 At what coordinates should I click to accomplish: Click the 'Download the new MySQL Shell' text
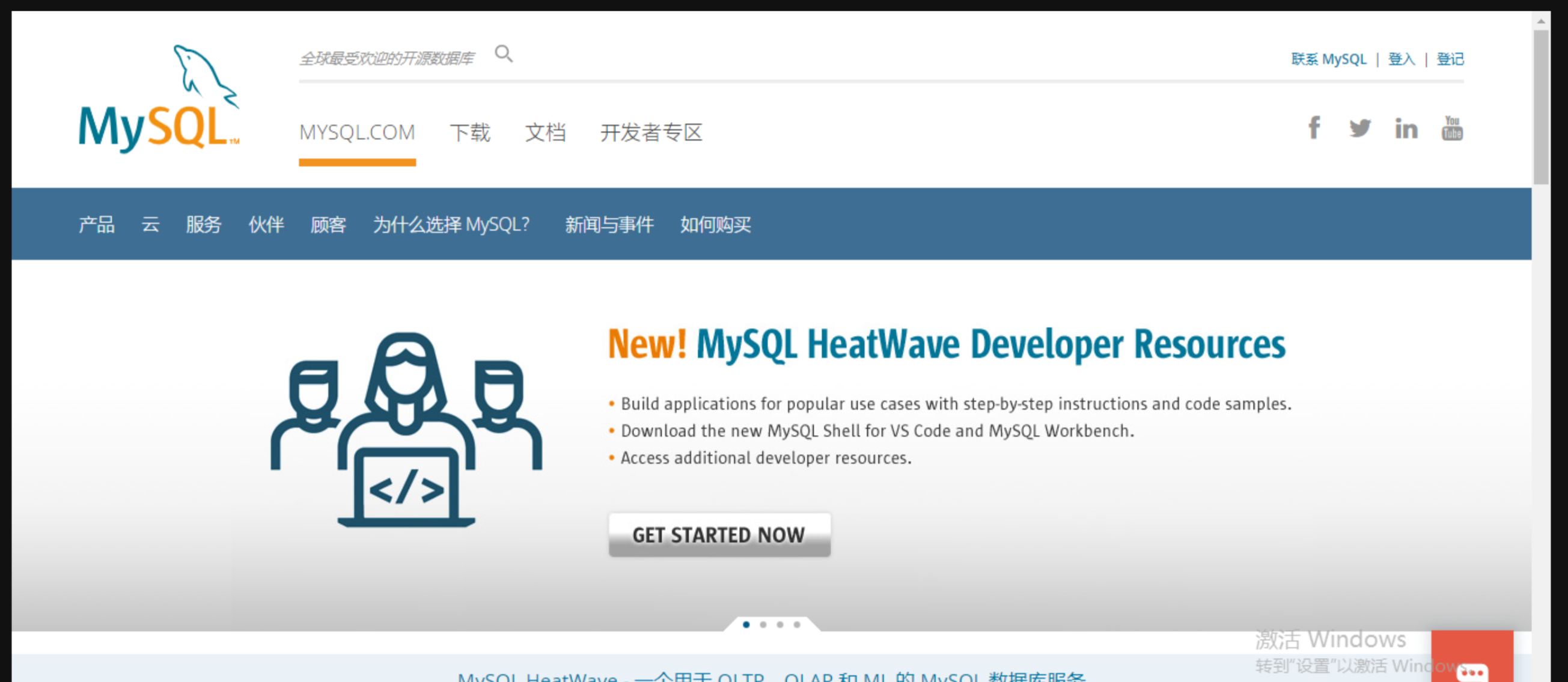877,431
